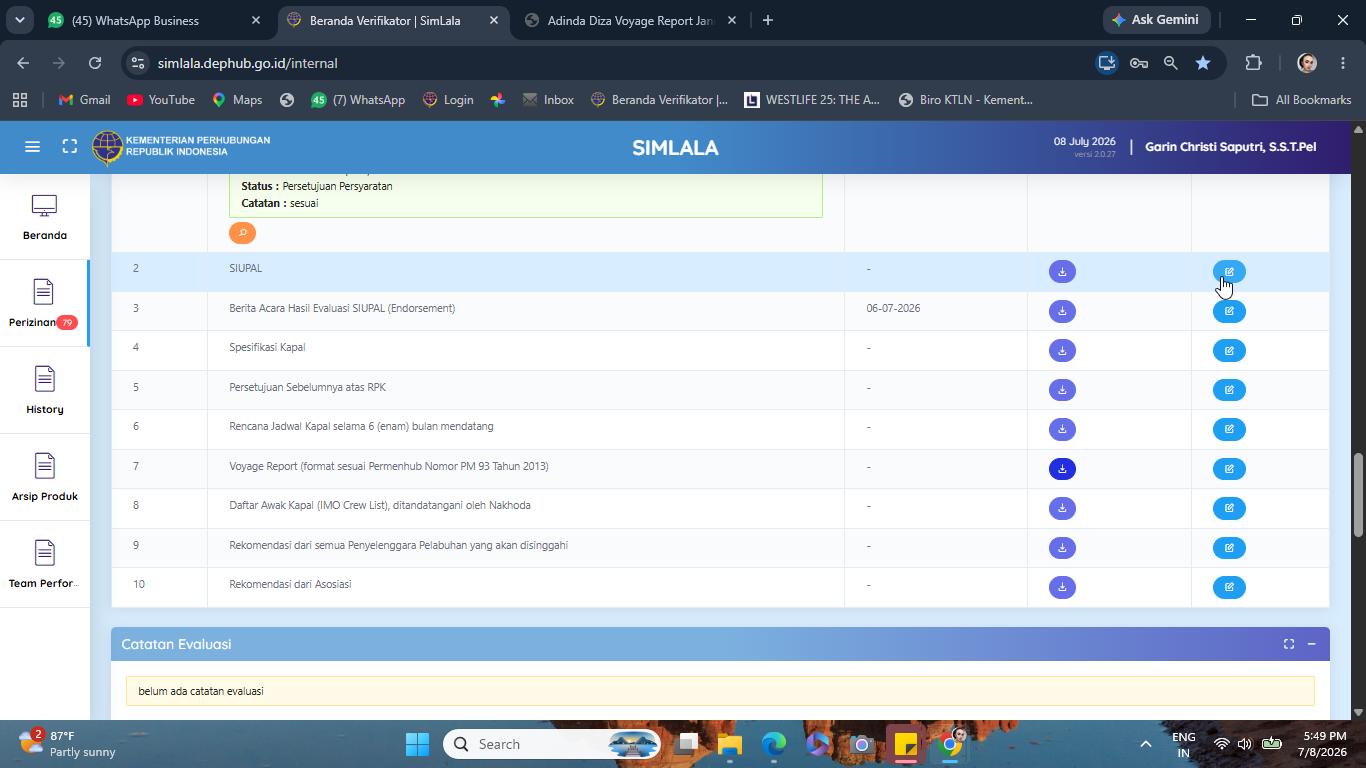Edit Spesifikasi Kapal row
This screenshot has height=768, width=1366.
(x=1229, y=351)
